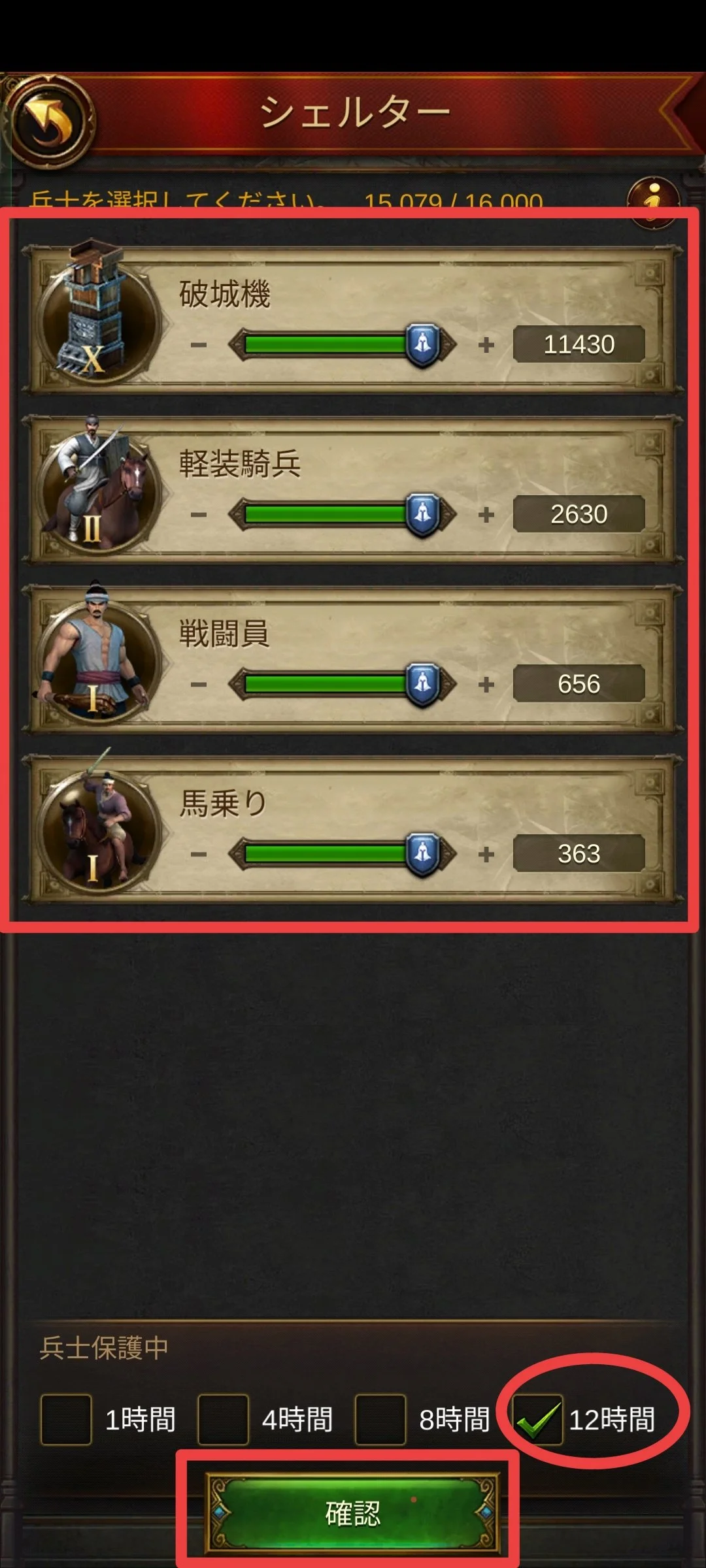
Task: Open the info icon near troop count
Action: [653, 202]
